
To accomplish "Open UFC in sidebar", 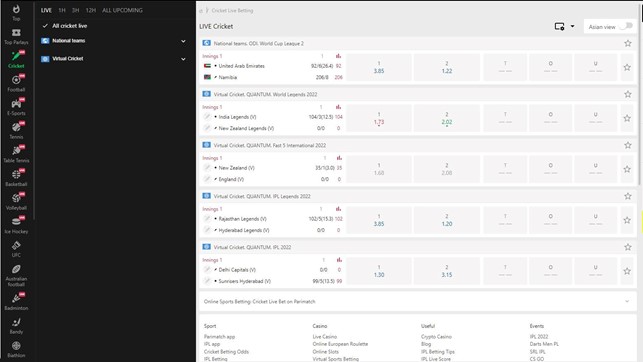I will (x=16, y=249).
